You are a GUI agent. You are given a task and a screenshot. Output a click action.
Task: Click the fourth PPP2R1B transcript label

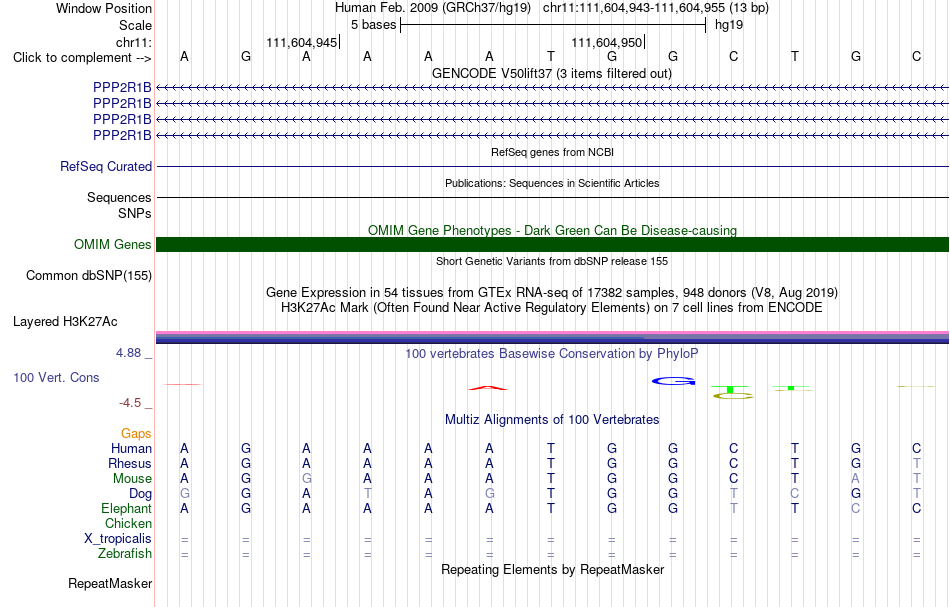coord(122,134)
